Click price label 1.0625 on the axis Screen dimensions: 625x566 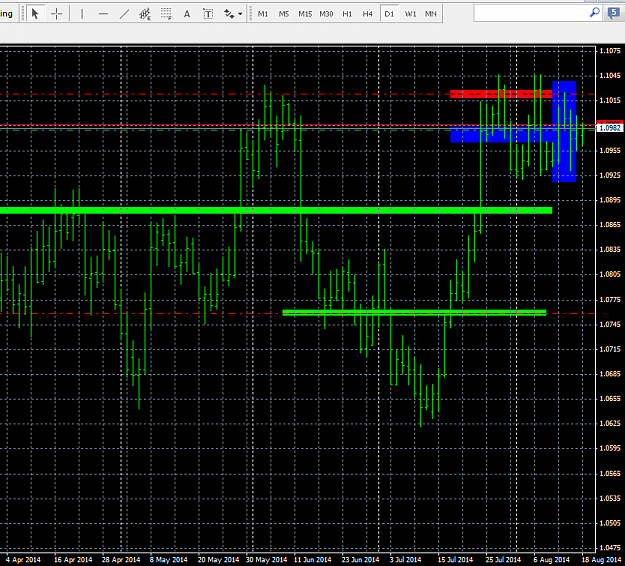coord(610,423)
